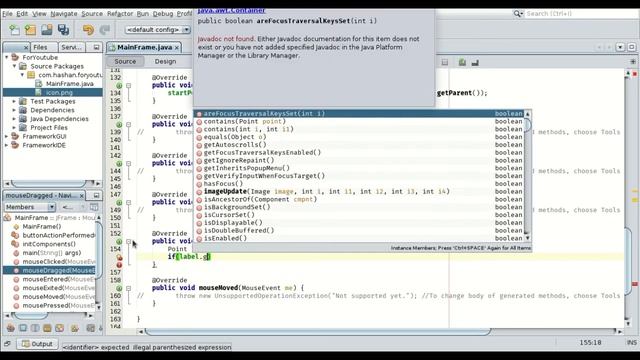Open the View menu
This screenshot has width=640, height=360.
click(x=39, y=13)
